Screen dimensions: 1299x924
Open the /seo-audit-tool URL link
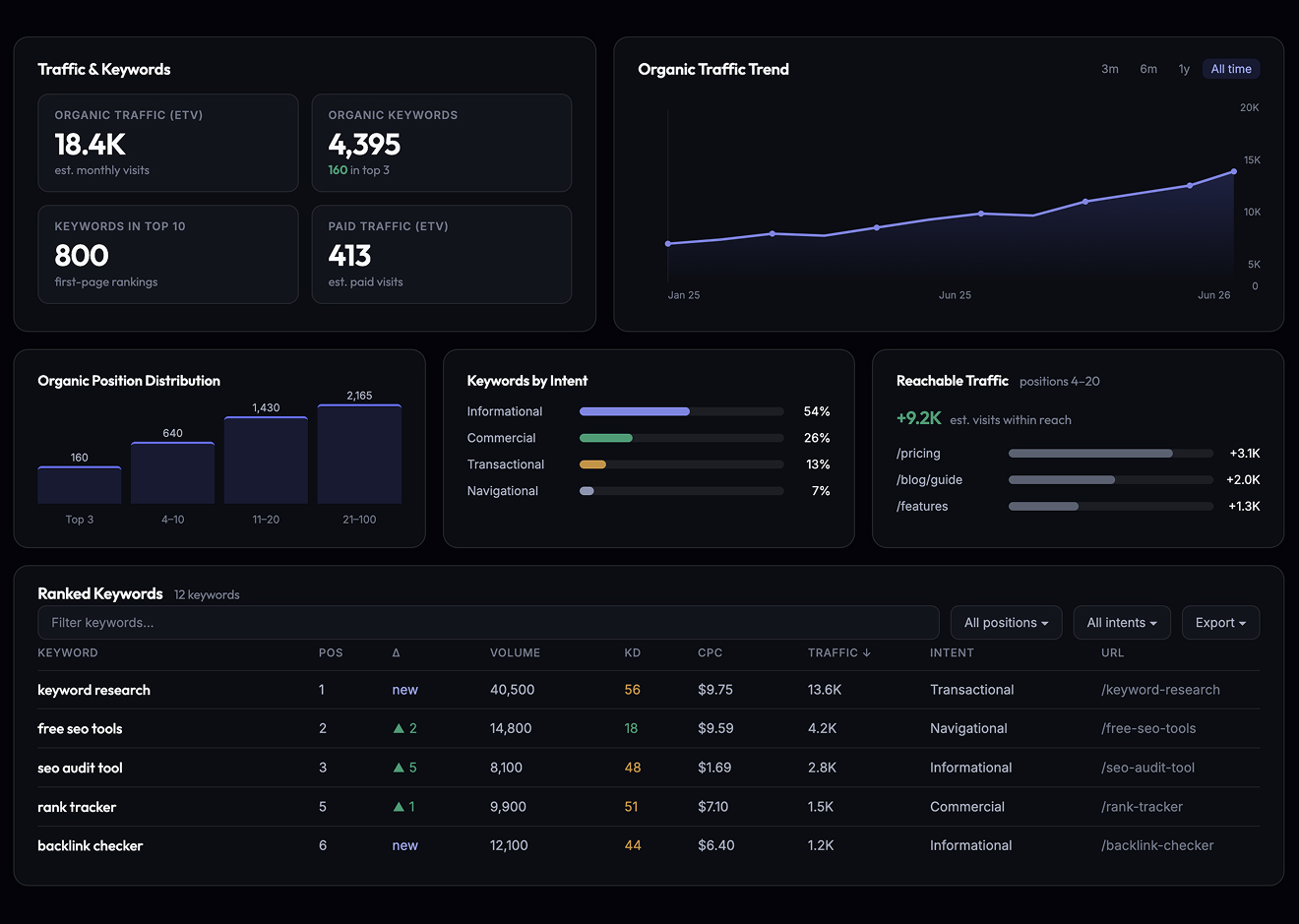pos(1147,768)
